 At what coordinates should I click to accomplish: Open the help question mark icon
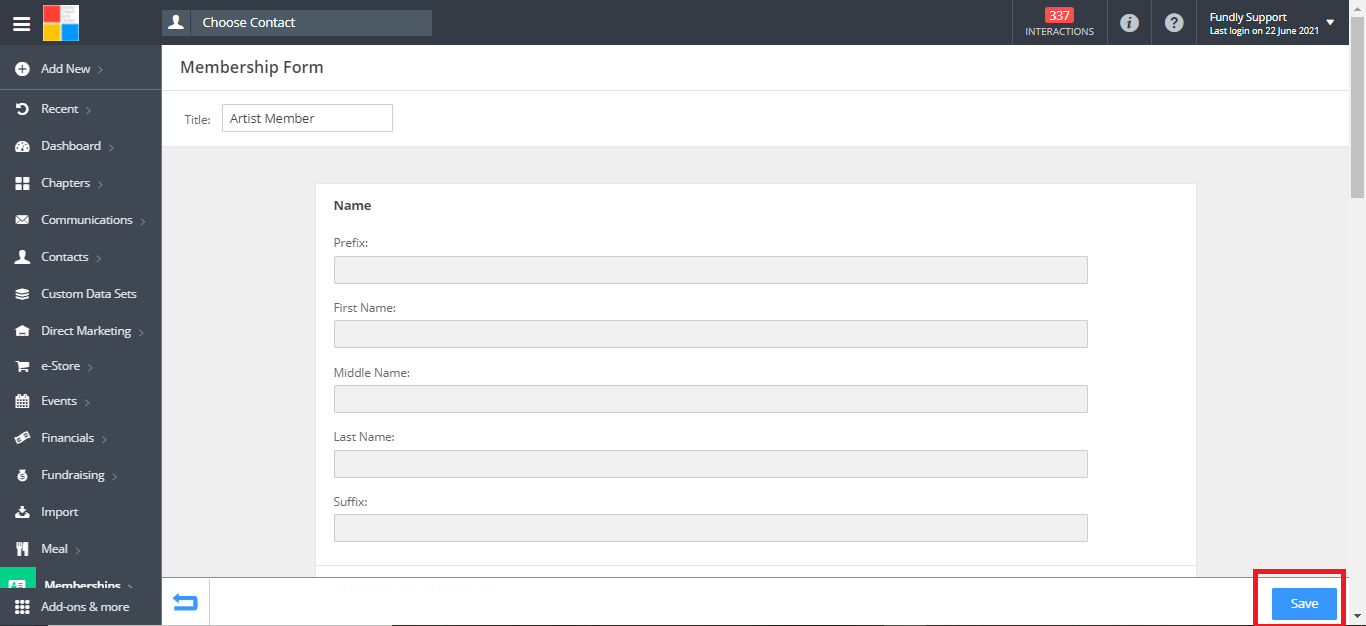coord(1174,23)
